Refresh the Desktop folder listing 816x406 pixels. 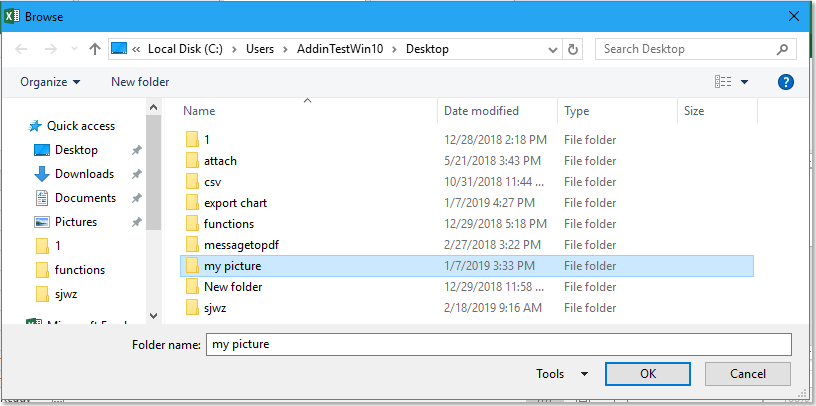[573, 49]
